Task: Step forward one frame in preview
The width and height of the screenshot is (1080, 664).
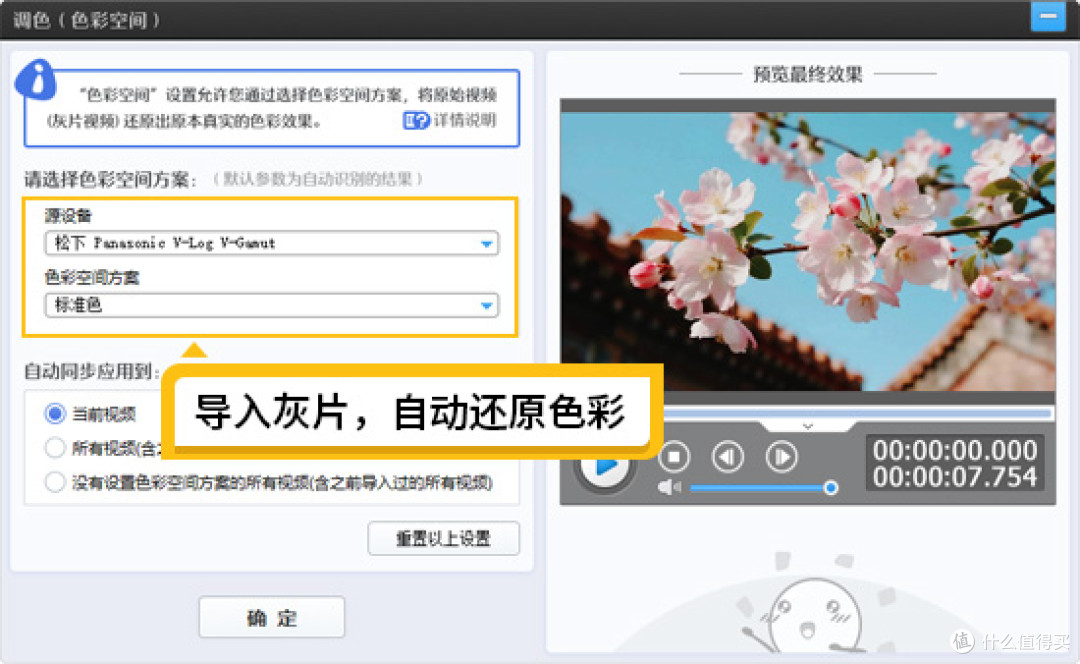Action: (781, 457)
